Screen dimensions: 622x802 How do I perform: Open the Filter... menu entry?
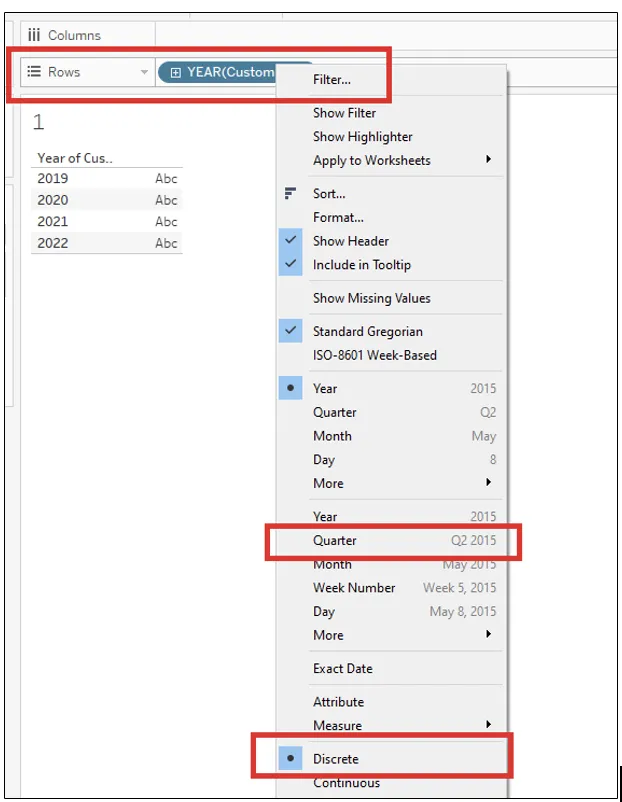(332, 79)
